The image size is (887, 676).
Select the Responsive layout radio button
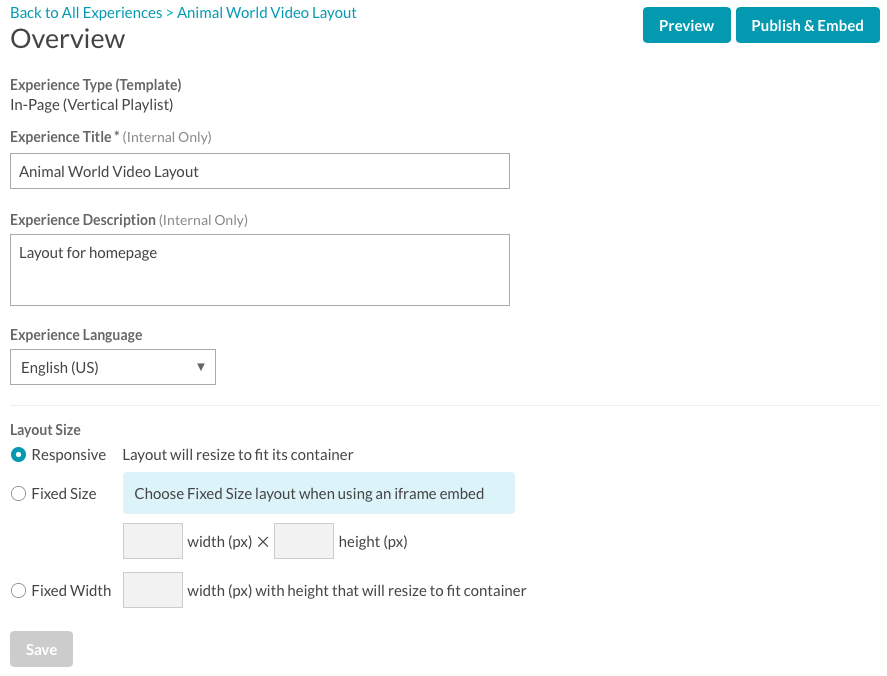point(18,455)
